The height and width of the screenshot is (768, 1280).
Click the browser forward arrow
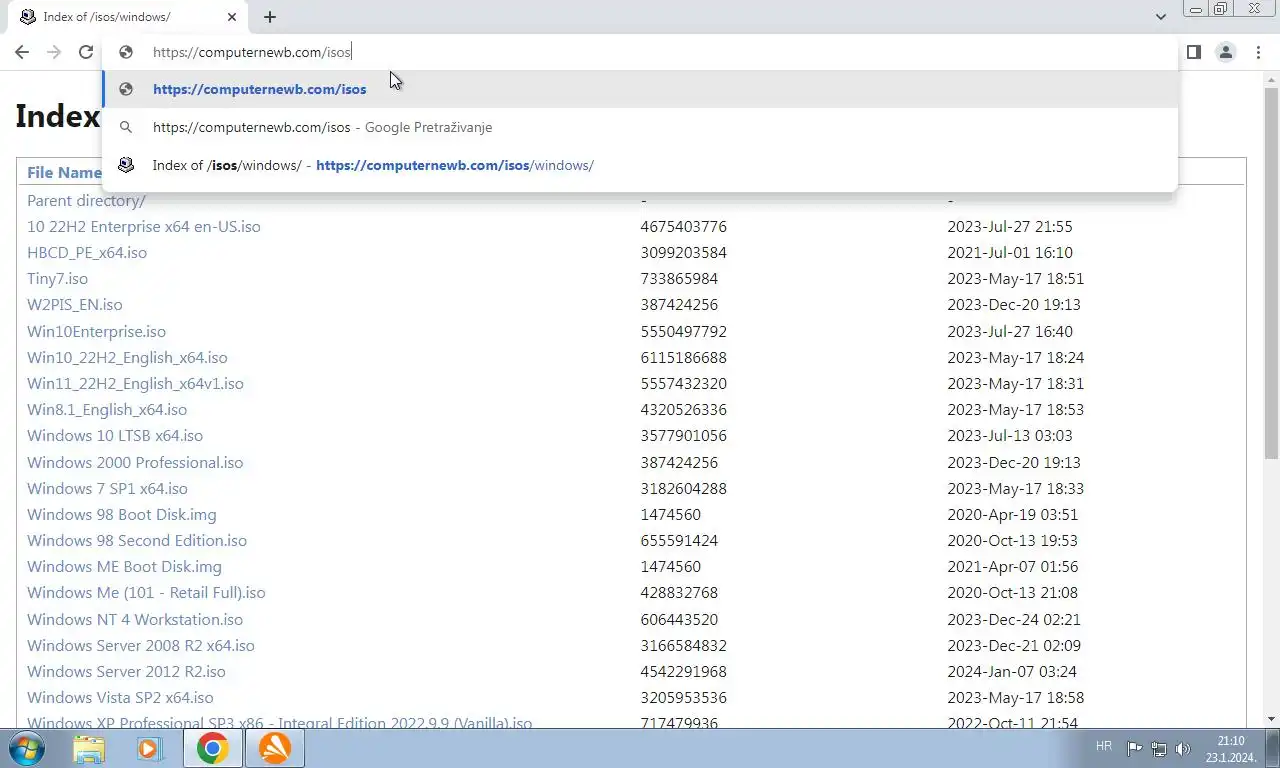click(54, 52)
